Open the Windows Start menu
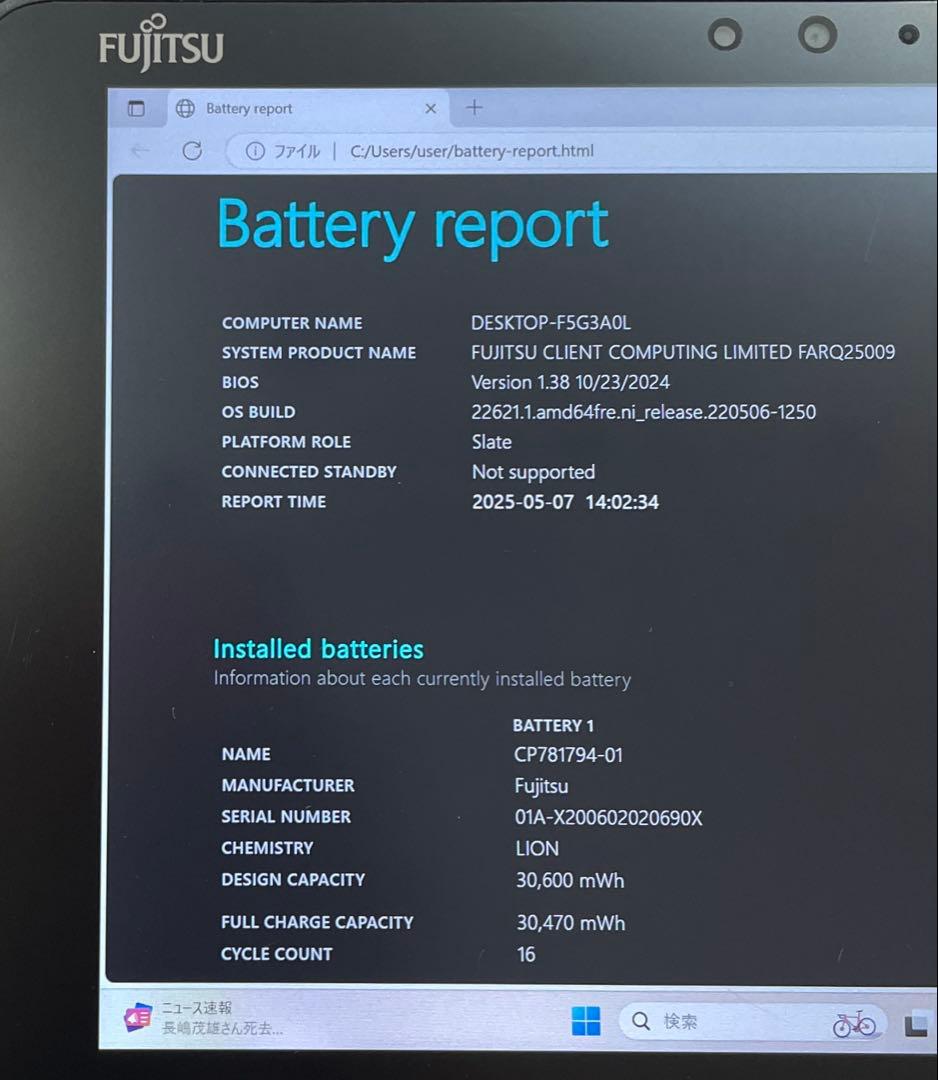 [585, 1021]
